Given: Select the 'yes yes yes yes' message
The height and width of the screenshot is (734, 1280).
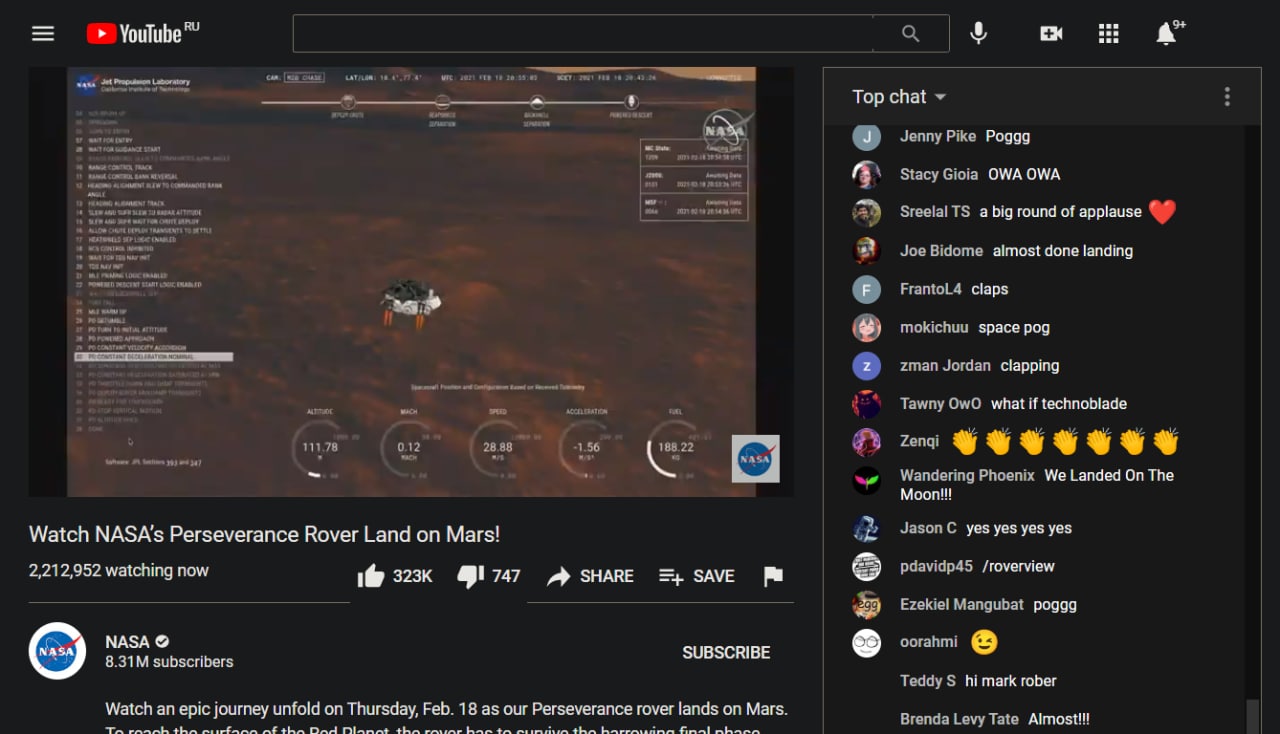Looking at the screenshot, I should [1019, 528].
